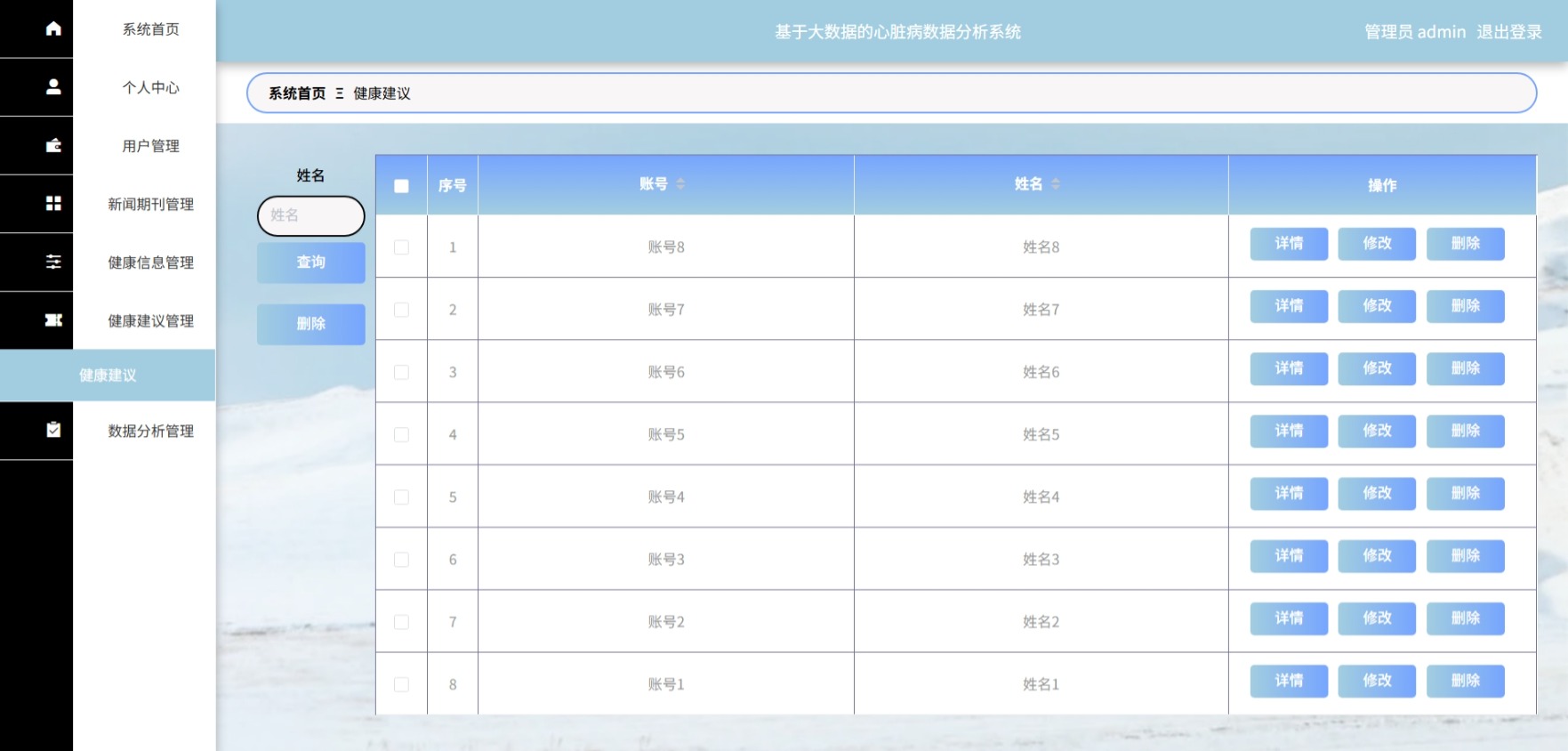The image size is (1568, 751).
Task: Click 修改 for 姓名6
Action: (1377, 368)
